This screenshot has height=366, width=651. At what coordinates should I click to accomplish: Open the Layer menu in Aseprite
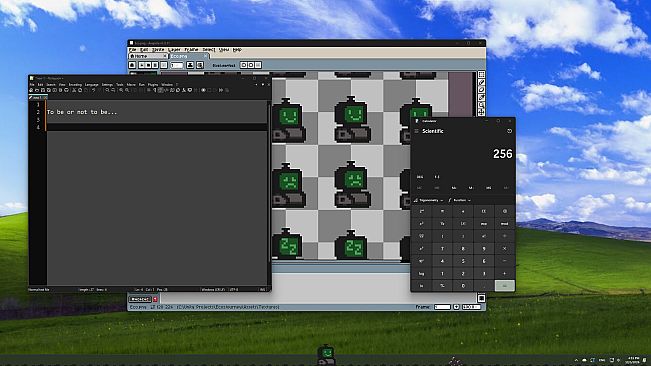(x=174, y=49)
